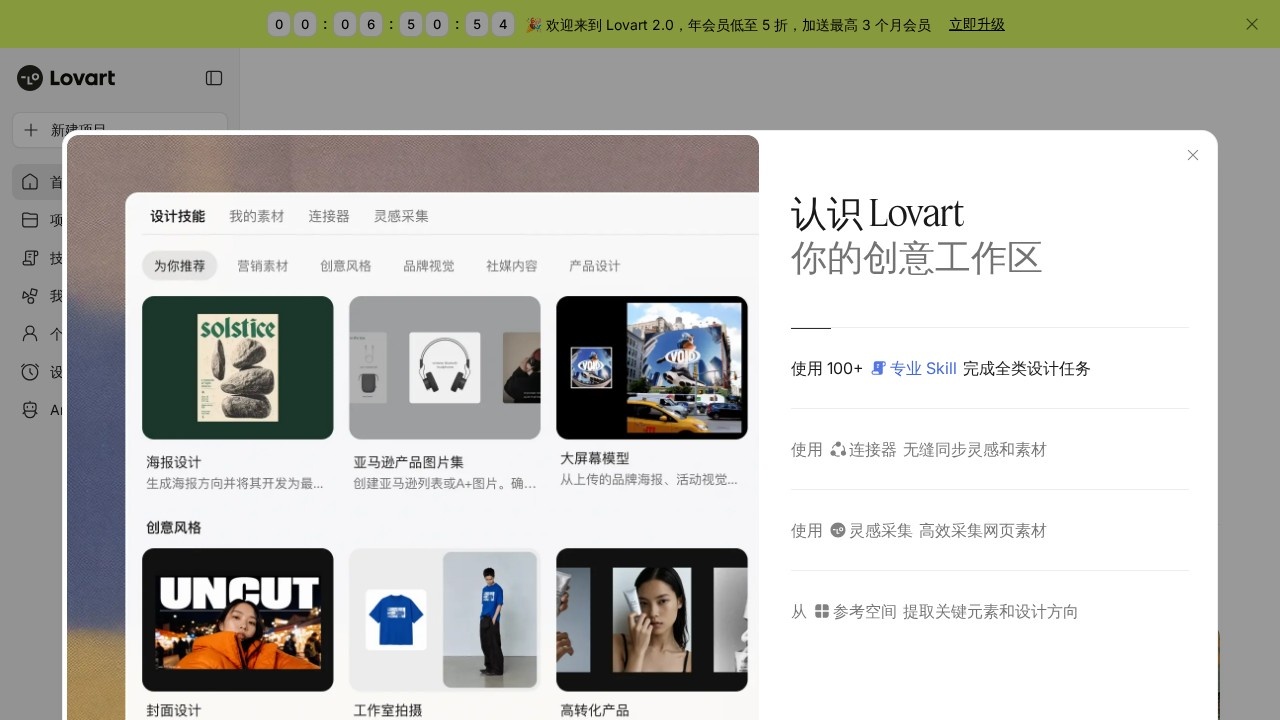The image size is (1280, 720).
Task: Open the blue t-shirt 工作室拍摄 thumbnail
Action: coord(445,619)
